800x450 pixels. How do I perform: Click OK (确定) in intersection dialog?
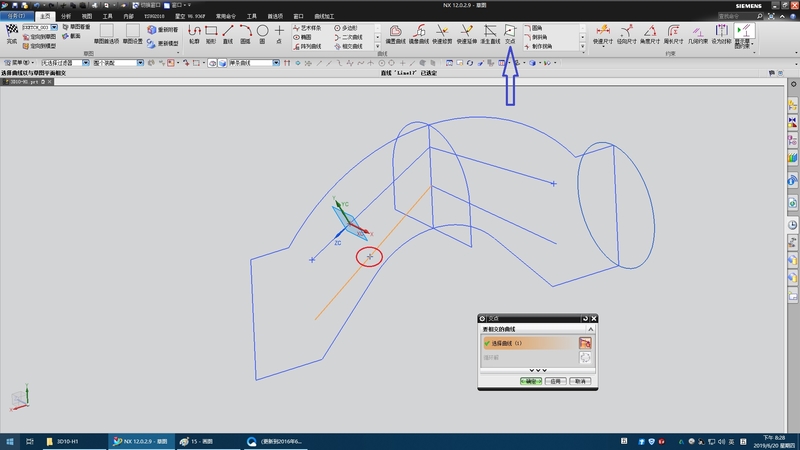(531, 381)
